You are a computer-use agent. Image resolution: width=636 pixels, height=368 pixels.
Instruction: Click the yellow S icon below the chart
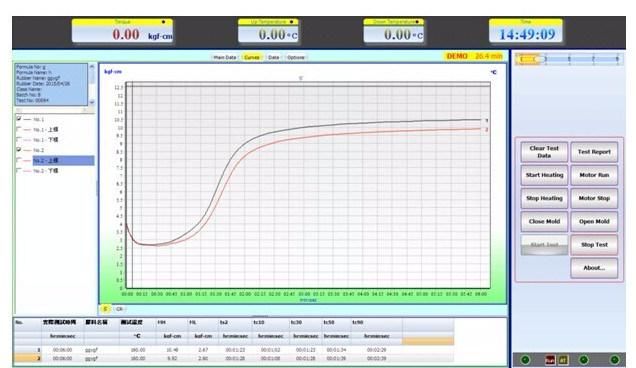[x=105, y=309]
